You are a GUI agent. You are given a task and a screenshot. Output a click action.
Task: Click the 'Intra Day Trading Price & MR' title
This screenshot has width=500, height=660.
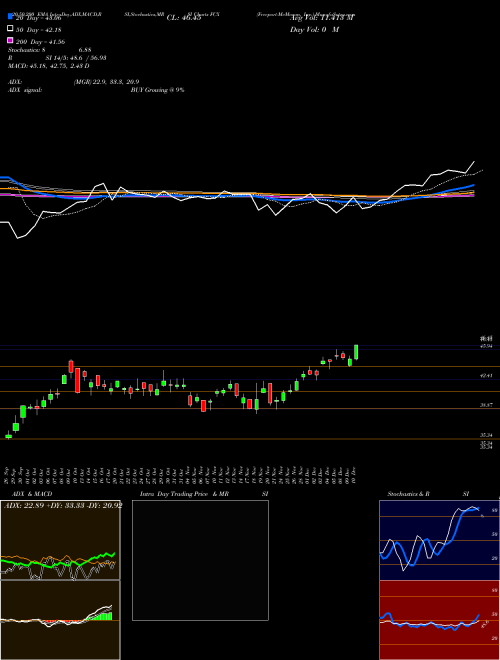point(184,494)
